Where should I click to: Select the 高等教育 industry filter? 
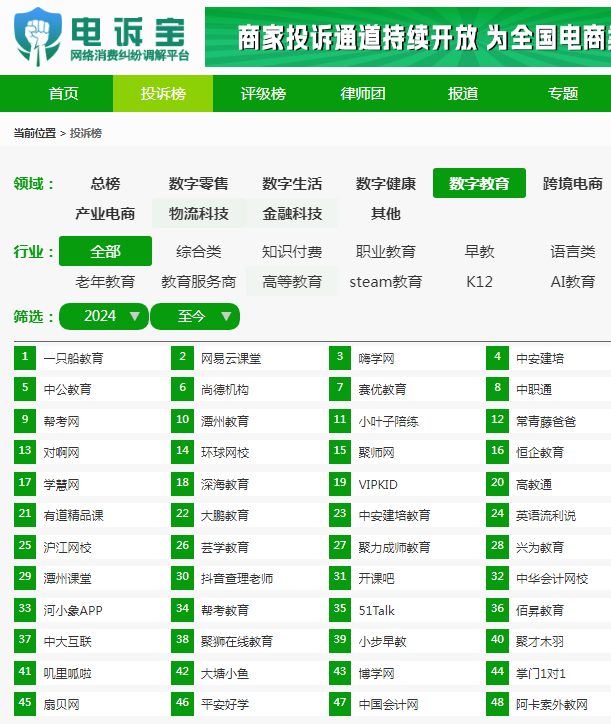[292, 281]
